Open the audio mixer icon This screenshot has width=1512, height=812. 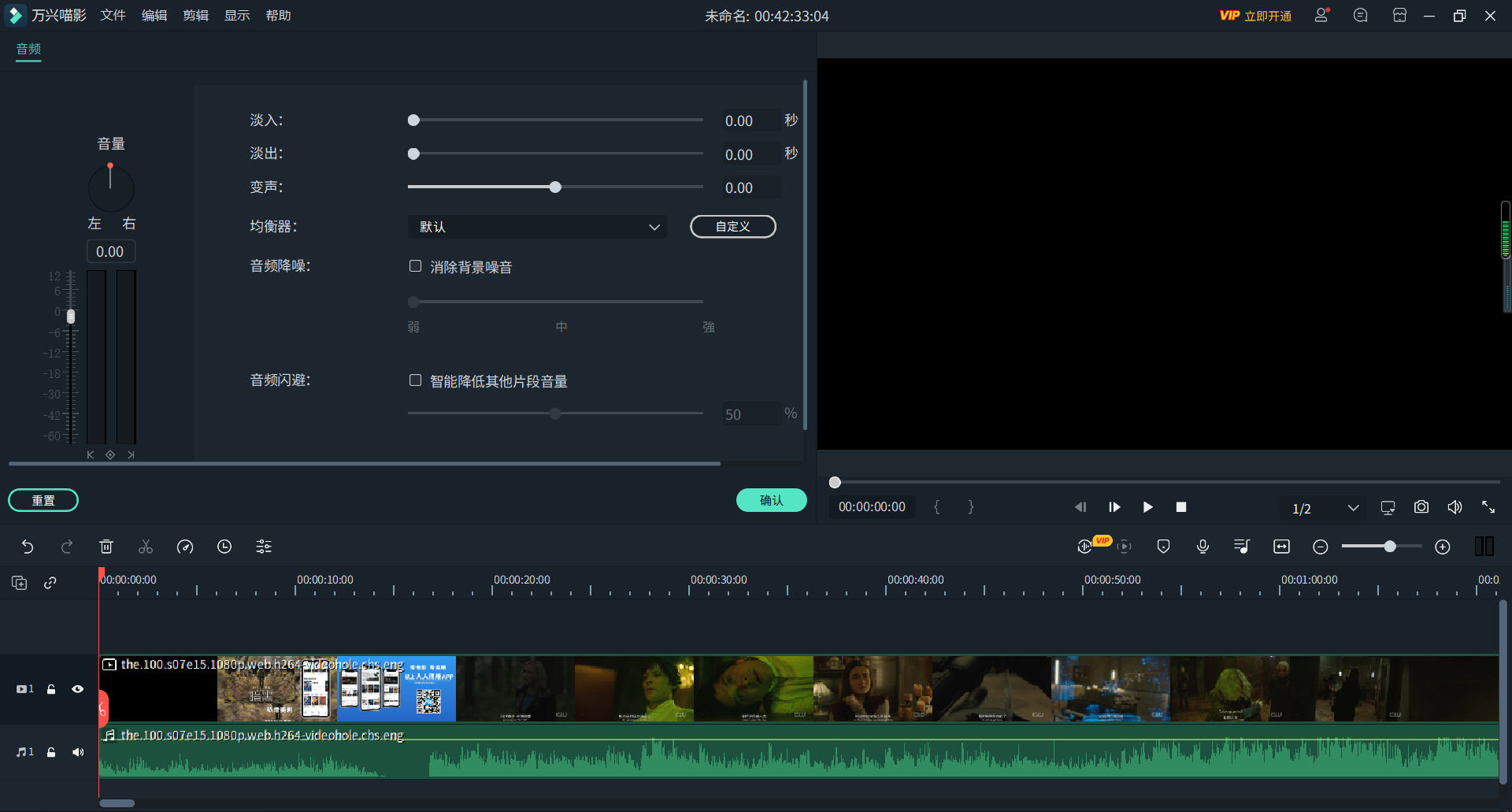tap(1241, 546)
